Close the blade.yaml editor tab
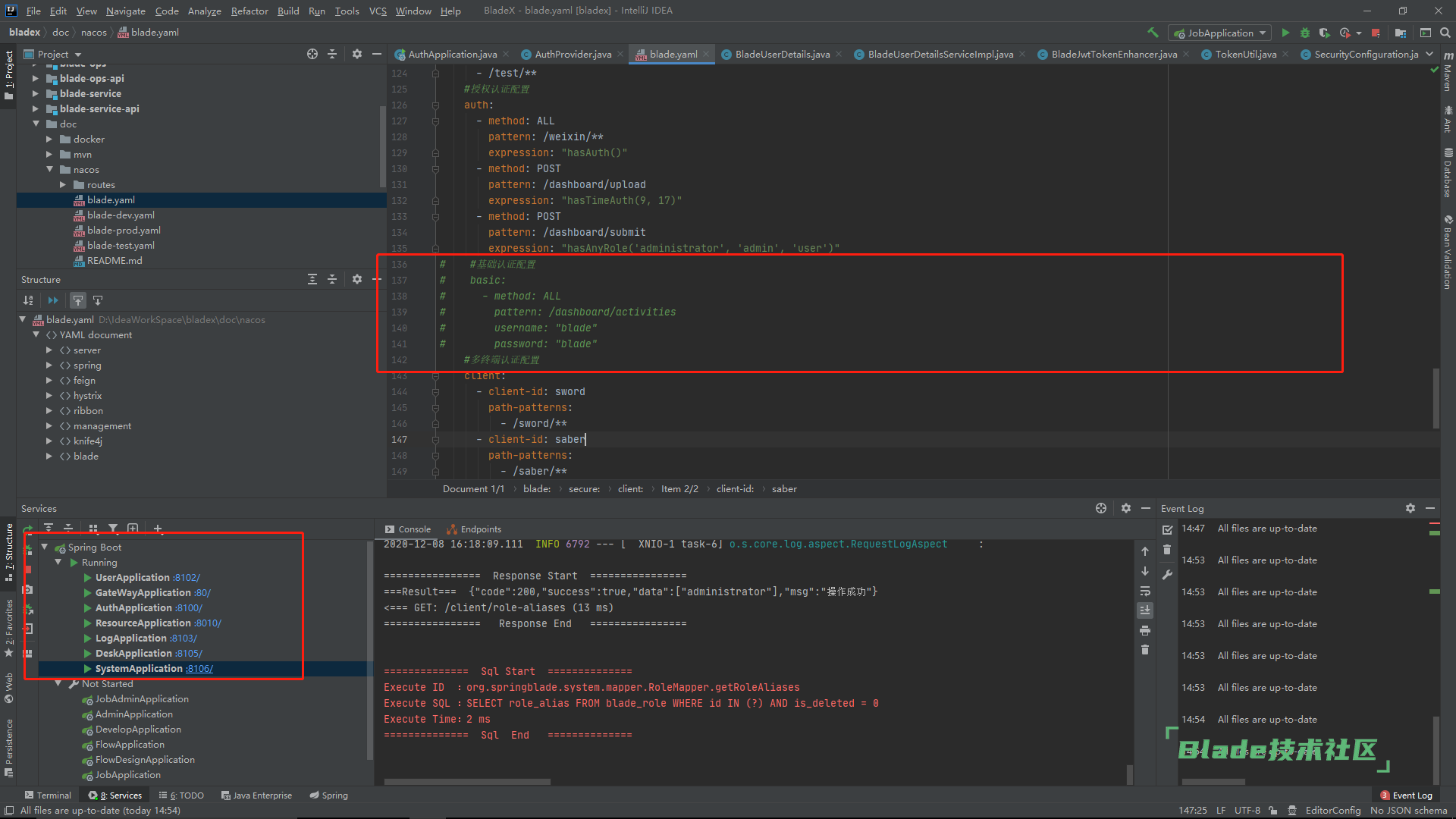Screen dimensions: 1456x819 click(x=706, y=54)
